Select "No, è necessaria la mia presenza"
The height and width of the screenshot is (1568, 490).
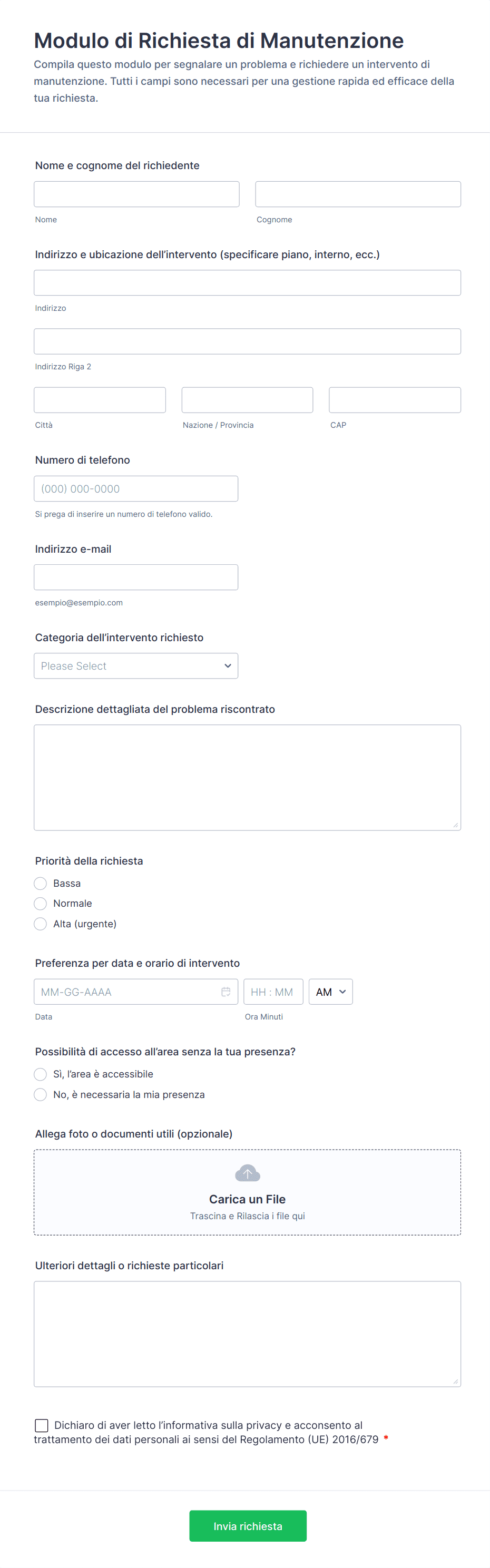[x=41, y=1094]
